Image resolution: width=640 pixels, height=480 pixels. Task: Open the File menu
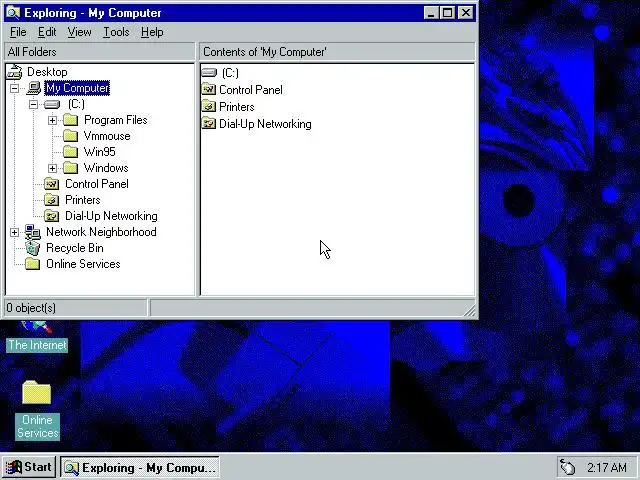[18, 32]
